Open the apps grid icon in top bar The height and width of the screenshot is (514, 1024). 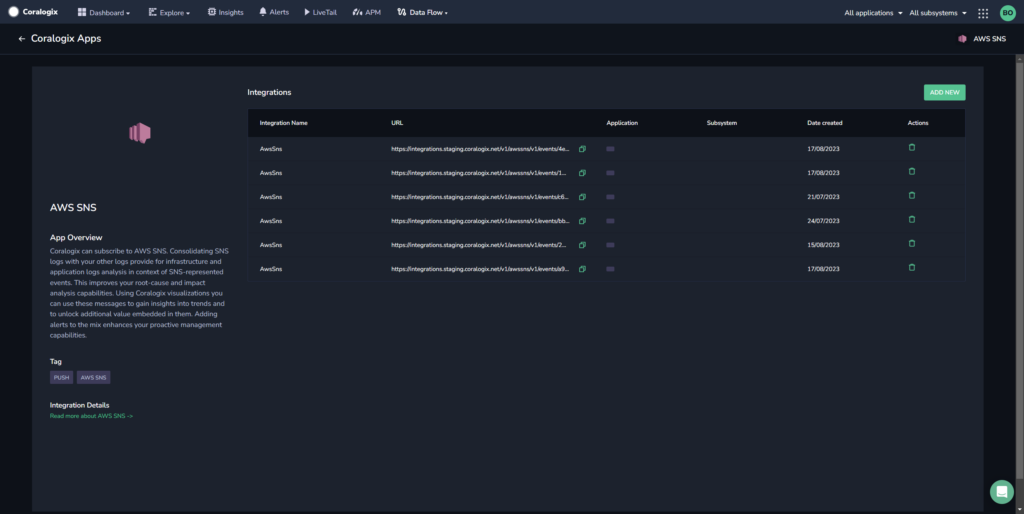tap(983, 13)
